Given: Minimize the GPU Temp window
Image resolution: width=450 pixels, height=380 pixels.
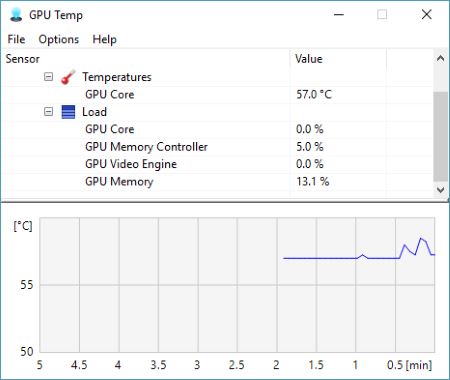Looking at the screenshot, I should point(339,15).
